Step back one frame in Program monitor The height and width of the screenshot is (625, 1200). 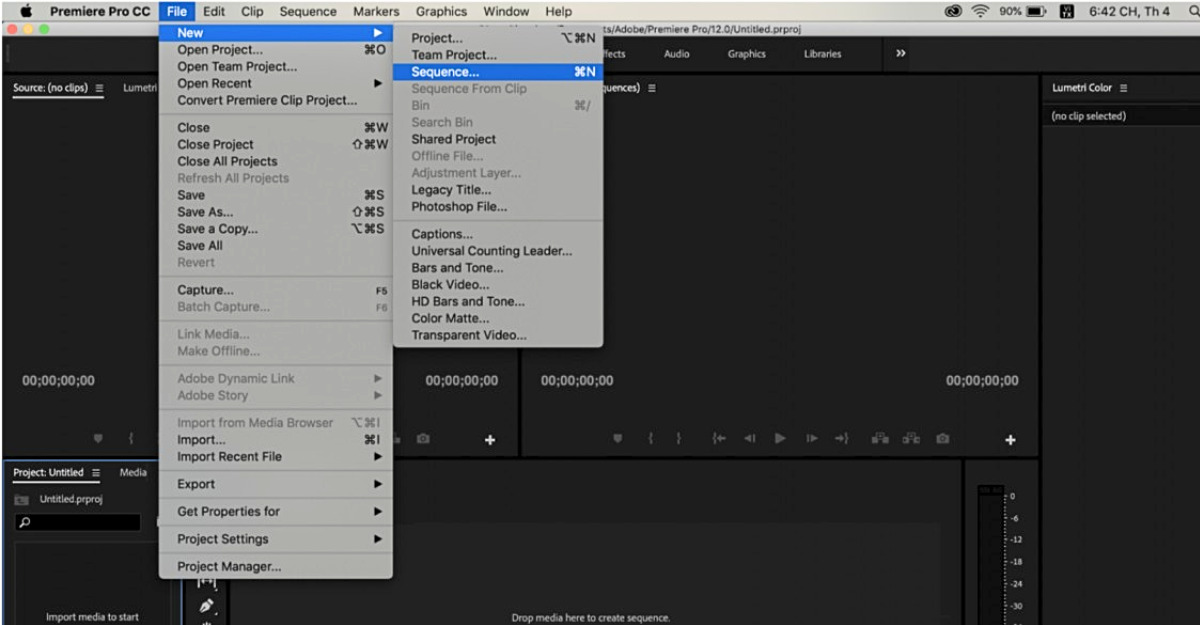coord(749,439)
